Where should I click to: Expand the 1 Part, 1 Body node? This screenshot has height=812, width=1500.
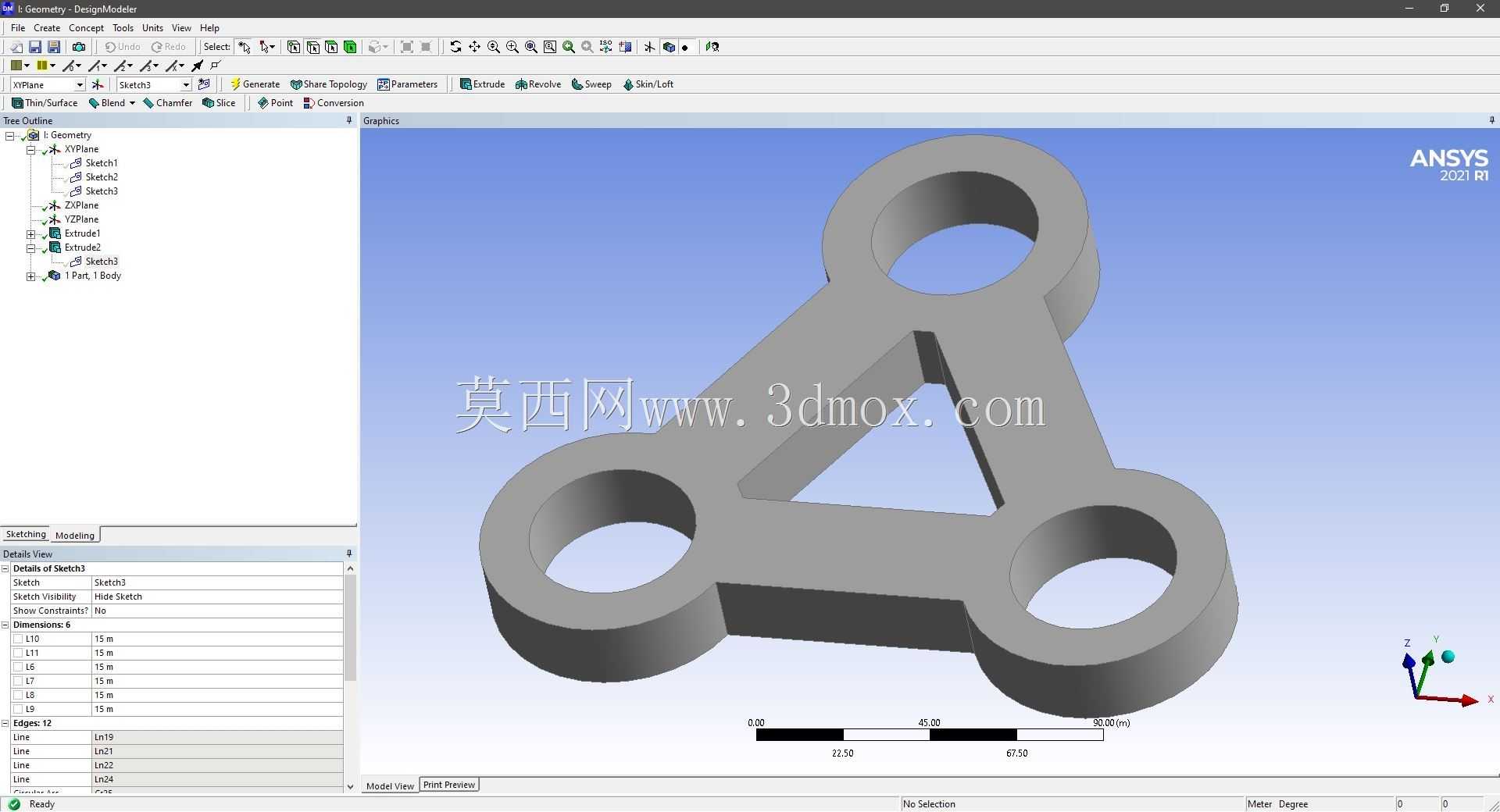coord(31,276)
